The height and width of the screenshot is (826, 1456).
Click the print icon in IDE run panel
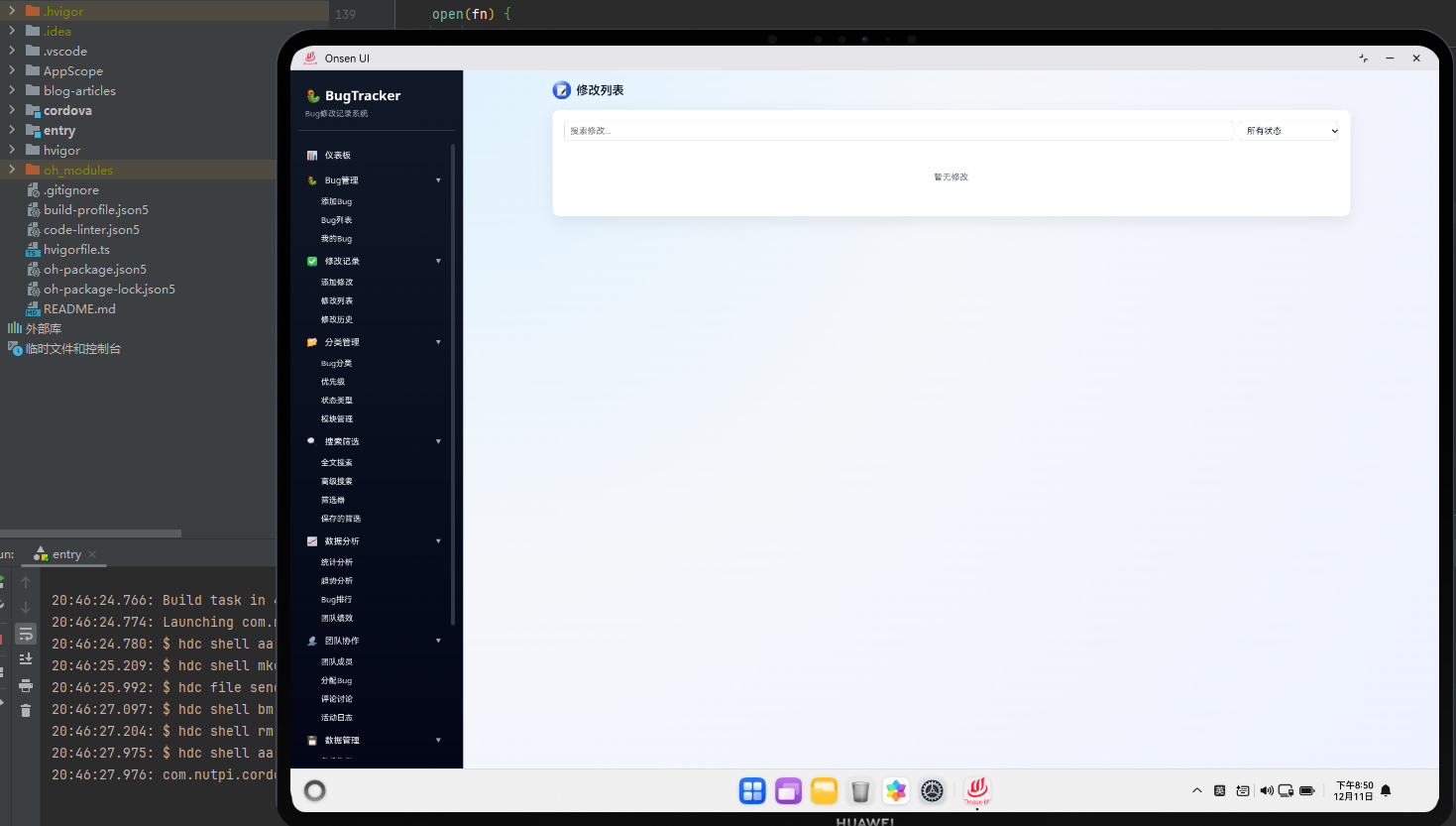26,685
